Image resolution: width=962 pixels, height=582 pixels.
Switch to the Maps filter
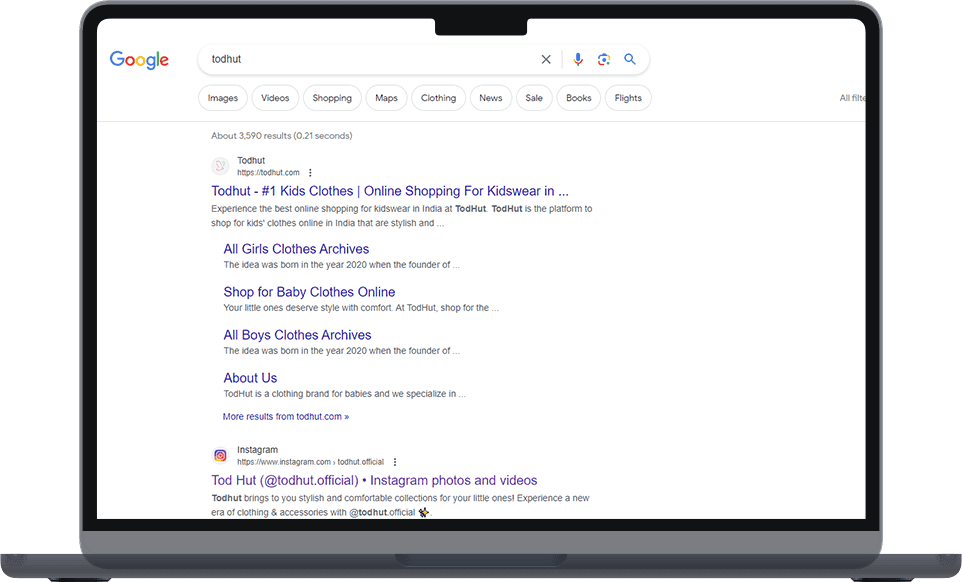click(x=387, y=98)
